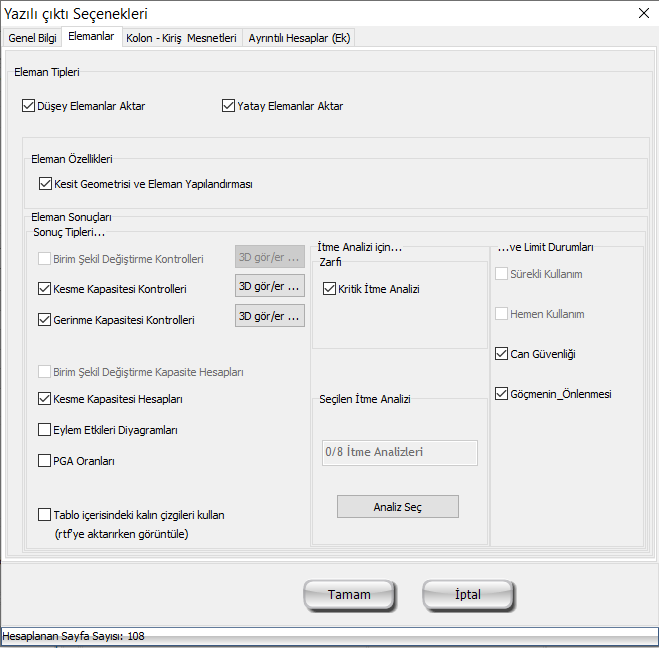Image resolution: width=659 pixels, height=648 pixels.
Task: Toggle Kesme Kapasitesi Kontrolleri checkbox
Action: tap(44, 289)
